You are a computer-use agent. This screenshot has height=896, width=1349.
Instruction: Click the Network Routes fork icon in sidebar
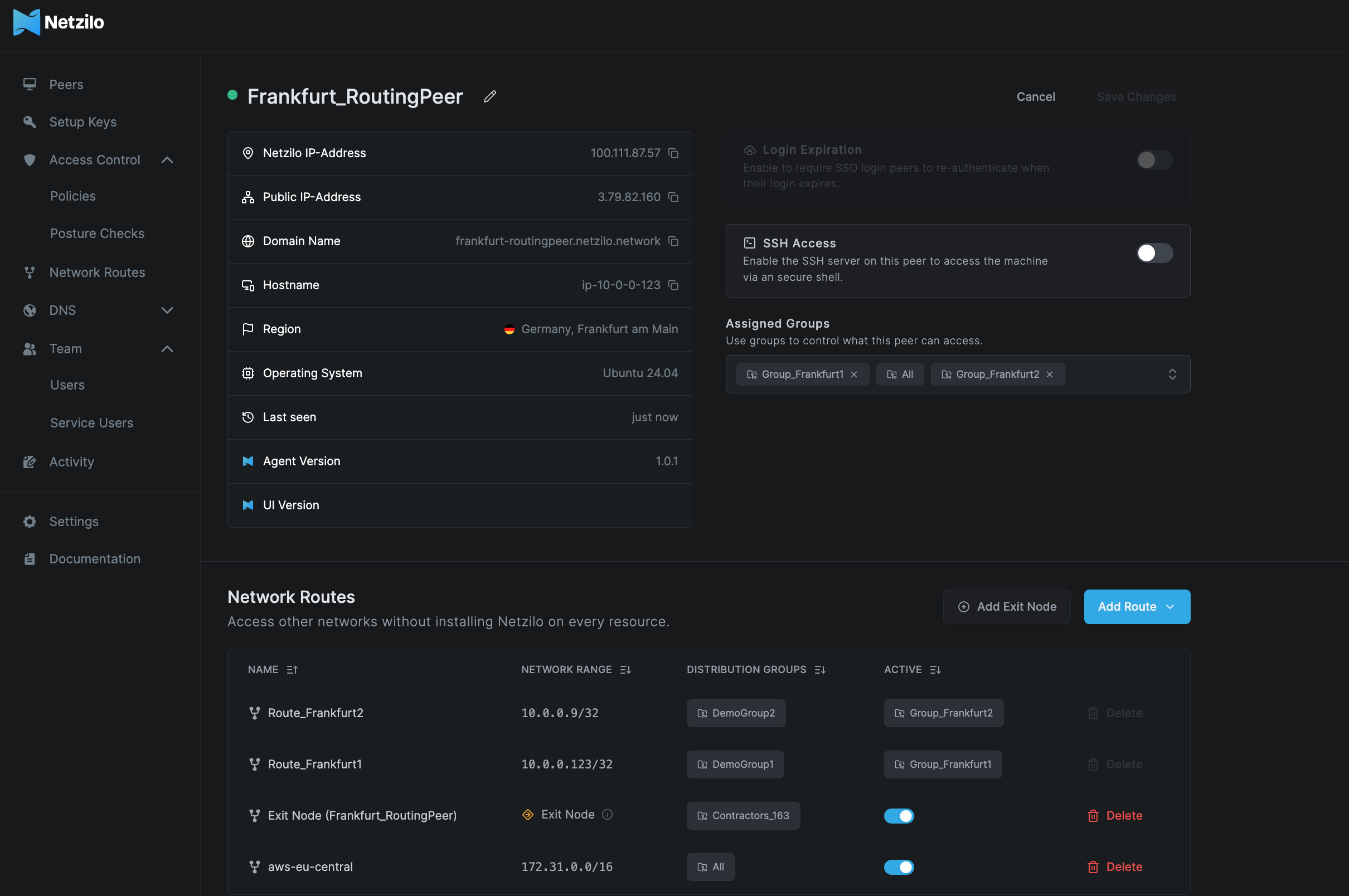pos(30,272)
